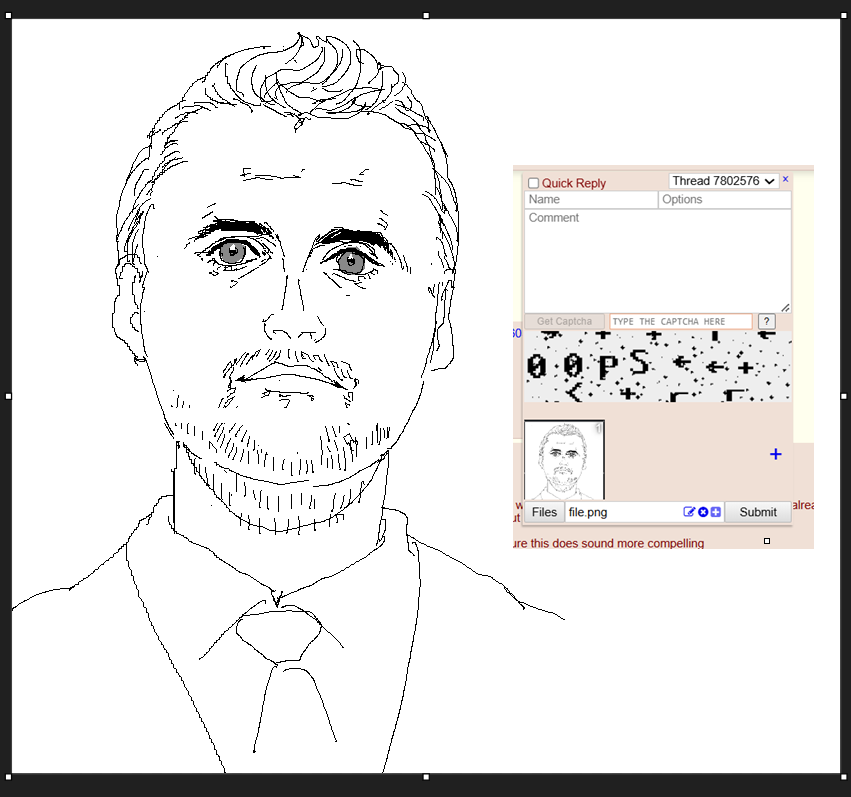The width and height of the screenshot is (851, 797).
Task: Remove file using blue circle-x icon
Action: coord(703,512)
